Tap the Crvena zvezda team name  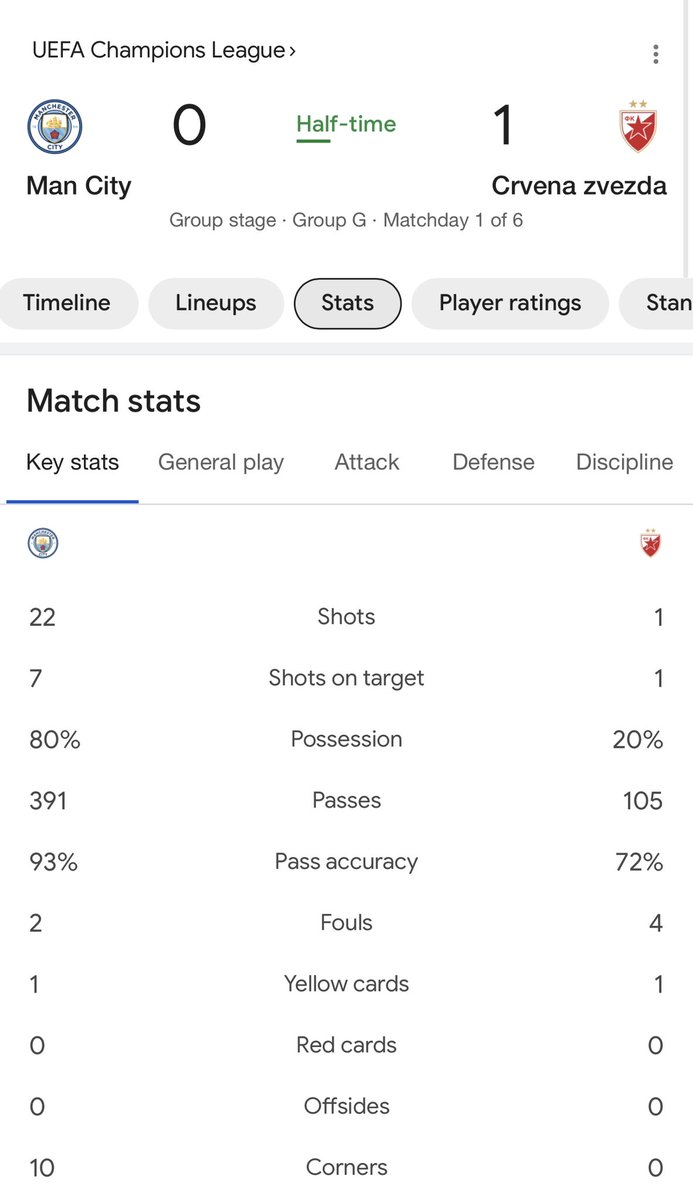point(579,186)
